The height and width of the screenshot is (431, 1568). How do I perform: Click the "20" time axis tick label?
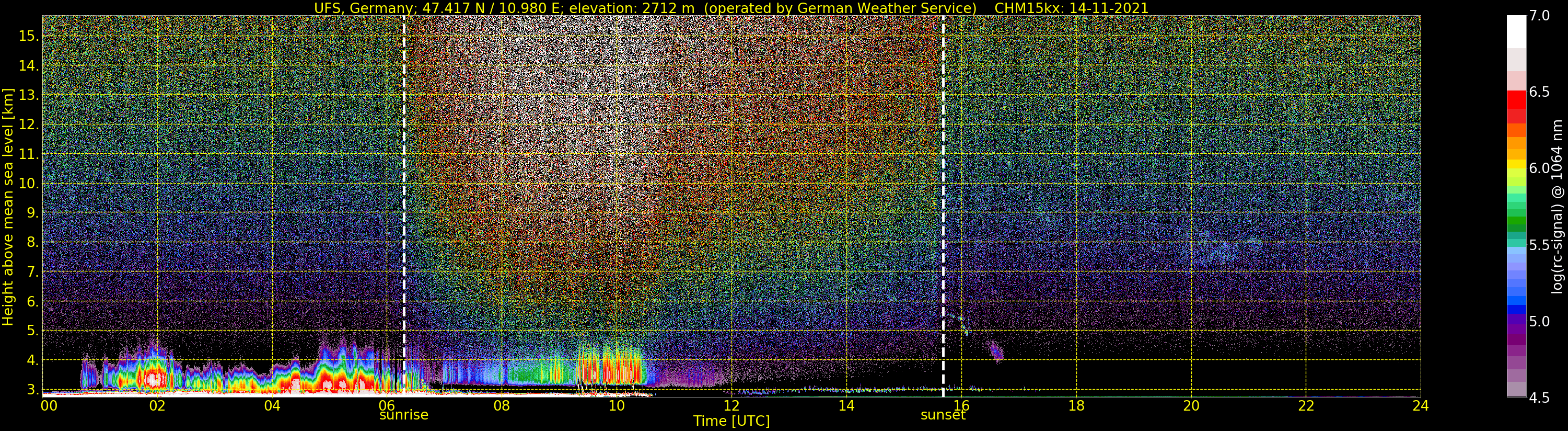pyautogui.click(x=1191, y=405)
